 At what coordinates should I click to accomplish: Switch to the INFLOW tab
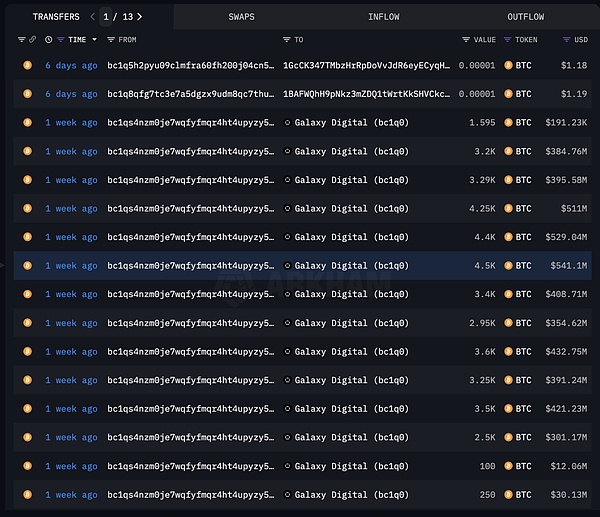point(384,16)
